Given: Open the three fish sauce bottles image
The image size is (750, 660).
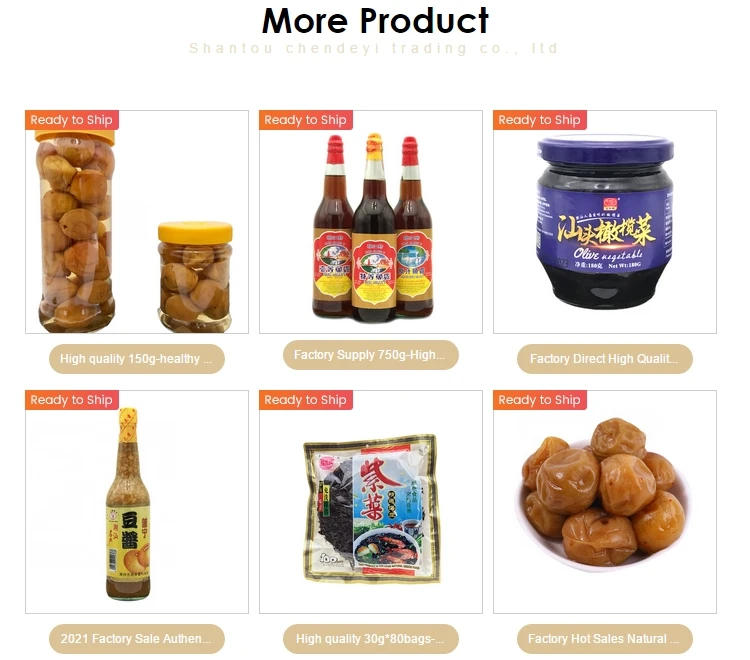Looking at the screenshot, I should (x=371, y=222).
